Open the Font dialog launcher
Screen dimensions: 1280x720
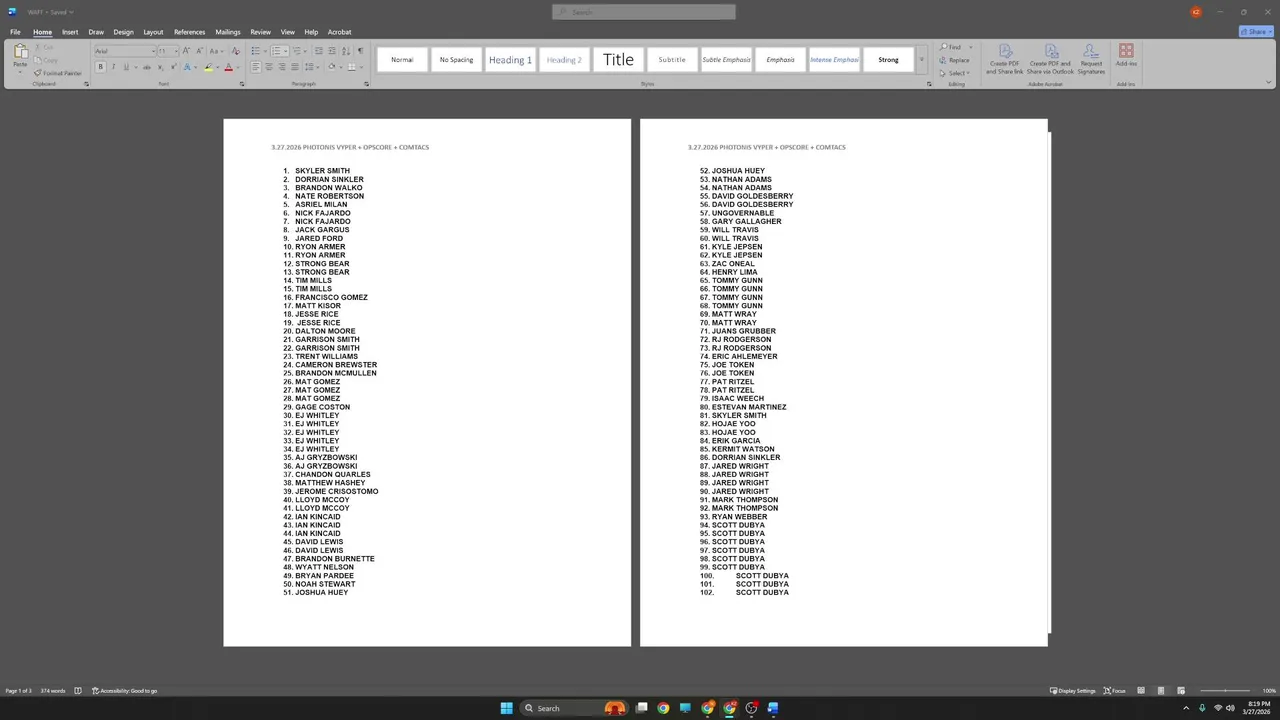click(x=242, y=84)
